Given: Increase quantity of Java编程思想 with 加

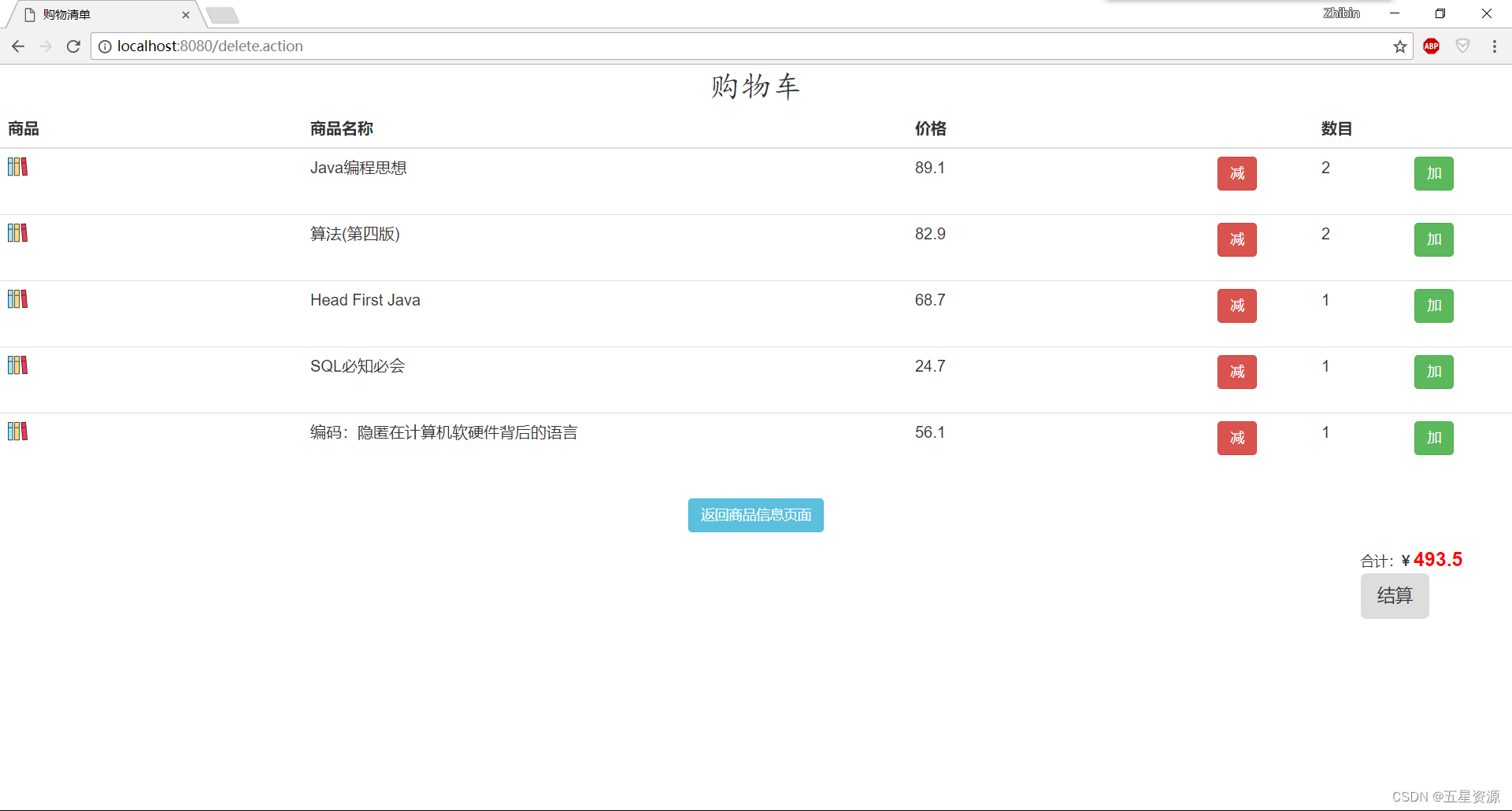Looking at the screenshot, I should (x=1434, y=173).
